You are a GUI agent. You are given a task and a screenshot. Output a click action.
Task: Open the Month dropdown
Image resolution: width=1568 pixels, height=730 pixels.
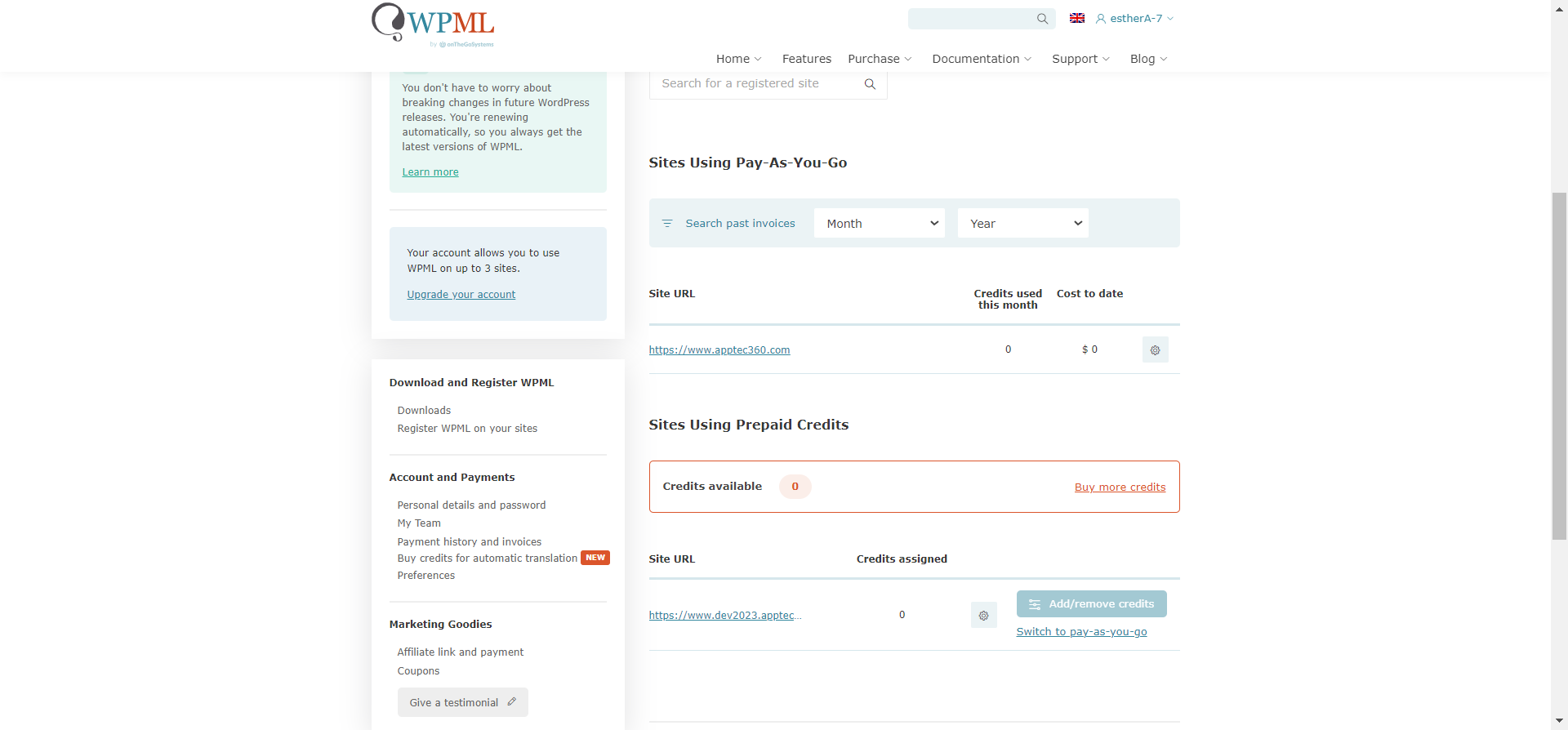880,224
